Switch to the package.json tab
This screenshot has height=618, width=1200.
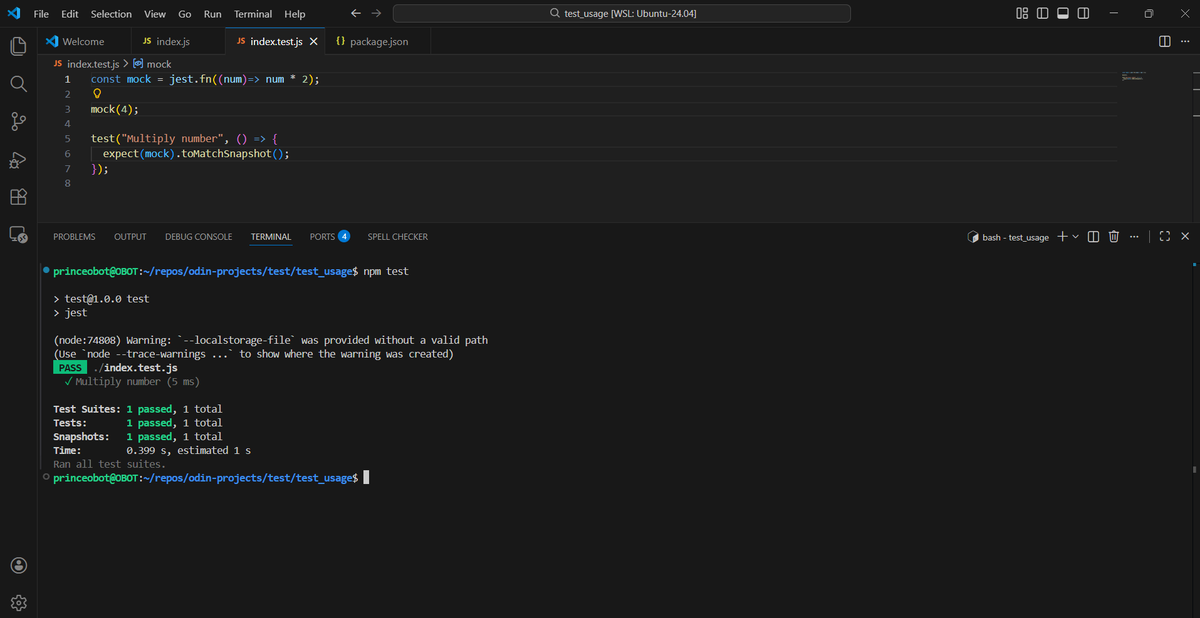coord(380,42)
